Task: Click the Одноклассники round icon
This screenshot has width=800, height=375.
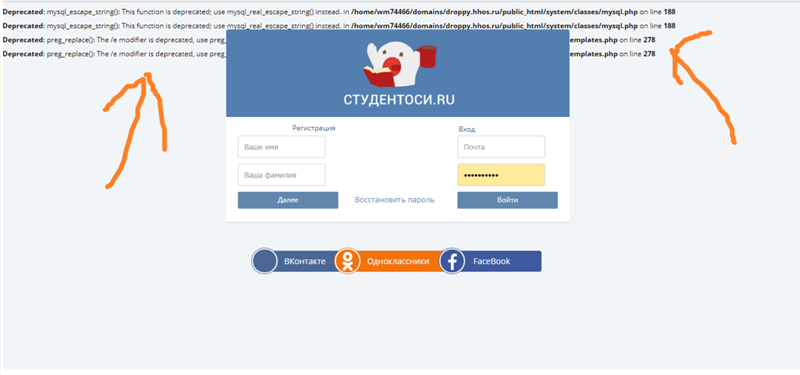Action: (347, 261)
